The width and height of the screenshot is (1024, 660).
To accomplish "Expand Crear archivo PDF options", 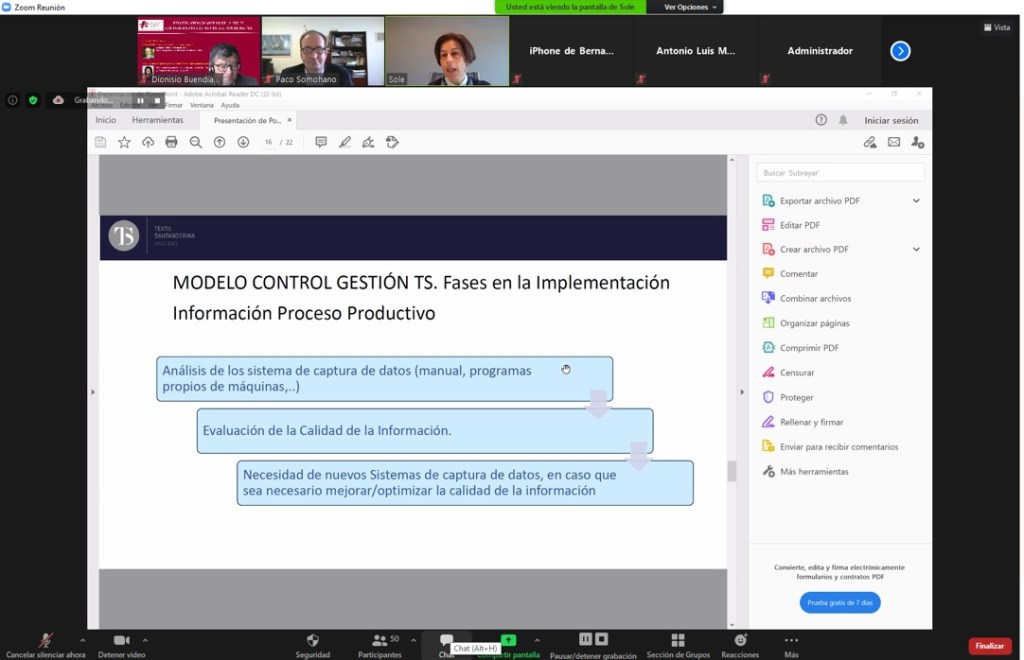I will [916, 249].
